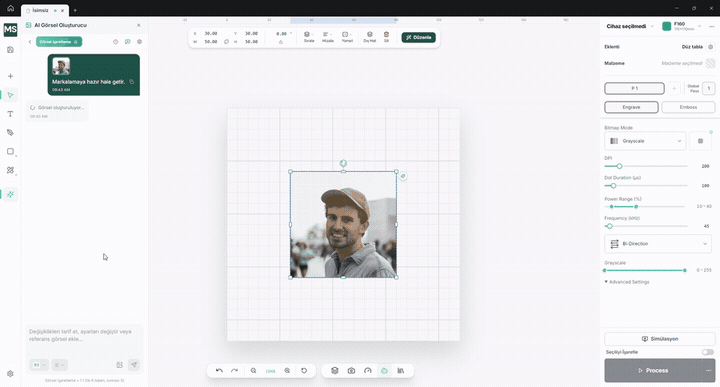The height and width of the screenshot is (387, 720).
Task: Open Düz tabla attachment settings gear
Action: (710, 47)
